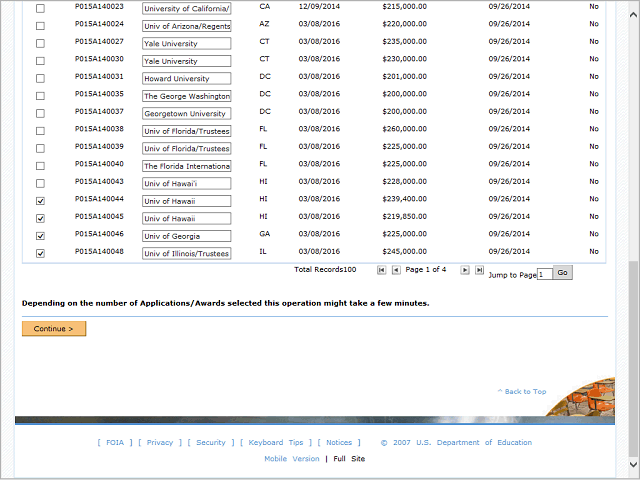This screenshot has height=480, width=640.
Task: Open the FOIA link
Action: pos(115,442)
